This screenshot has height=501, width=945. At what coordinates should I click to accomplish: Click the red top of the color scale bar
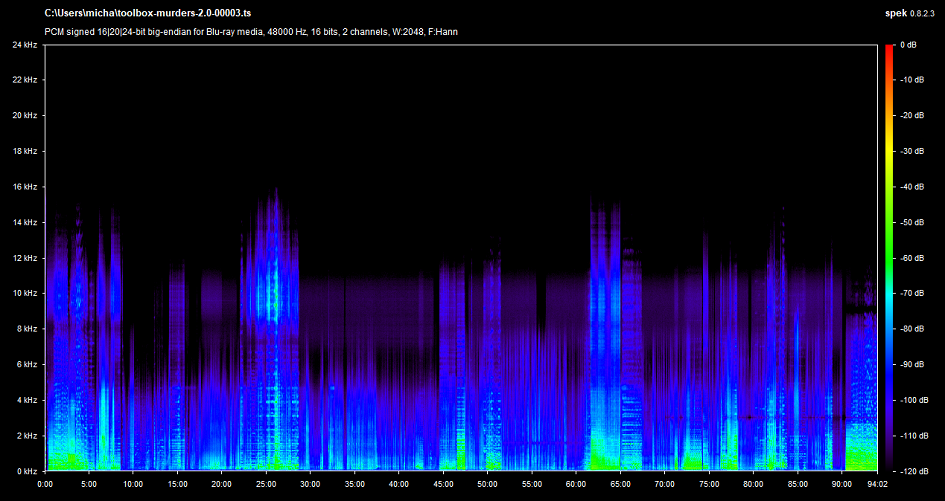890,49
